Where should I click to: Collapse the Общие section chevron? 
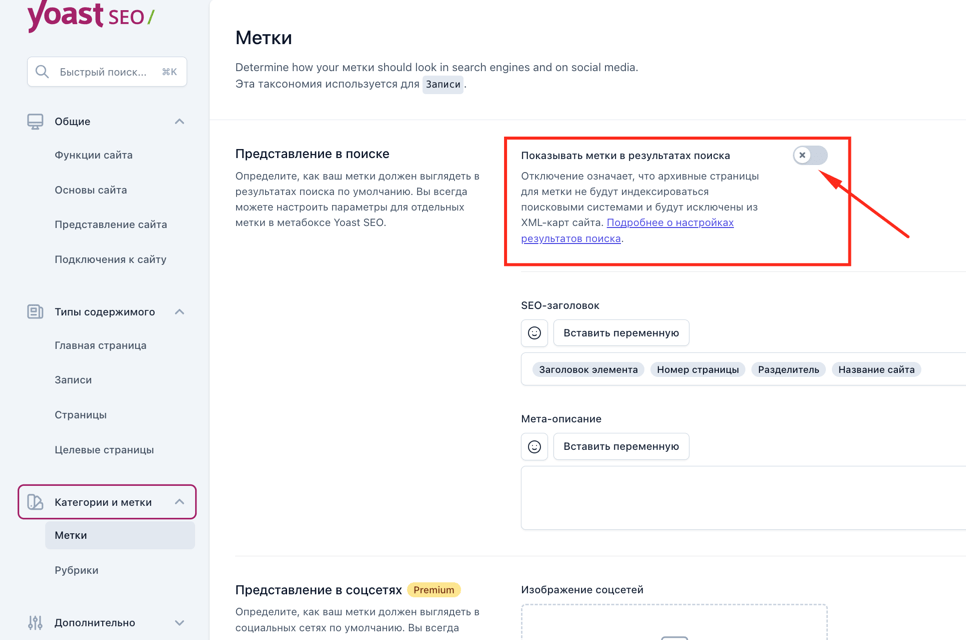pos(179,121)
